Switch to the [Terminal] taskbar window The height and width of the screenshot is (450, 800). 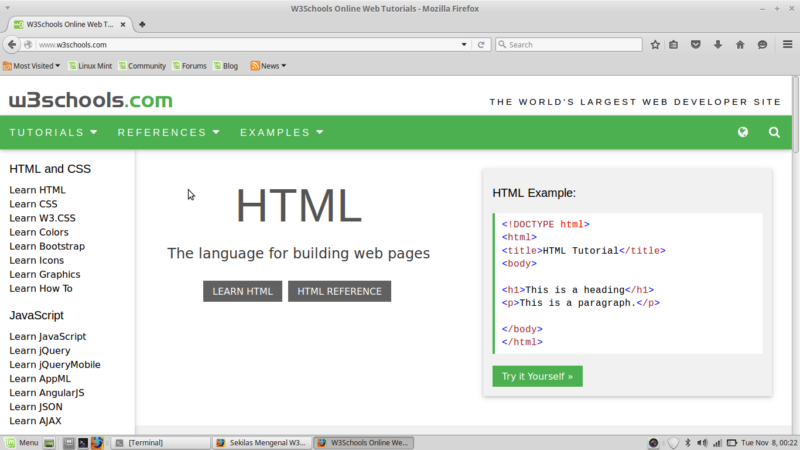pyautogui.click(x=160, y=443)
